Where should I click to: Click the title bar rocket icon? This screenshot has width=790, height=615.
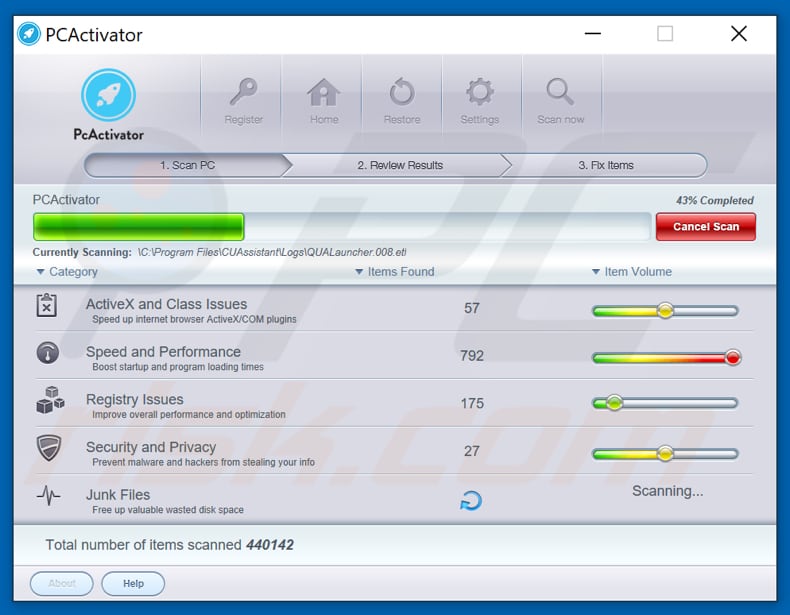[x=29, y=34]
